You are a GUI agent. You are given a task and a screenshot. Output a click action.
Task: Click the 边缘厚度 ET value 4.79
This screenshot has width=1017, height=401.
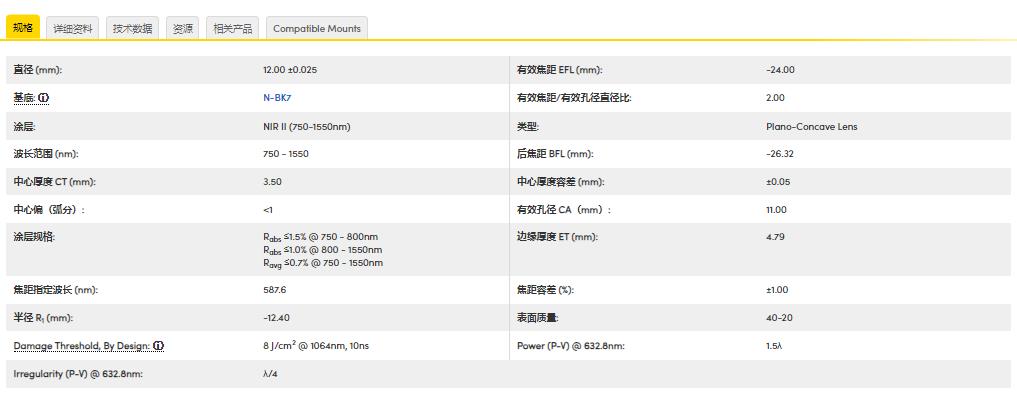tap(775, 237)
